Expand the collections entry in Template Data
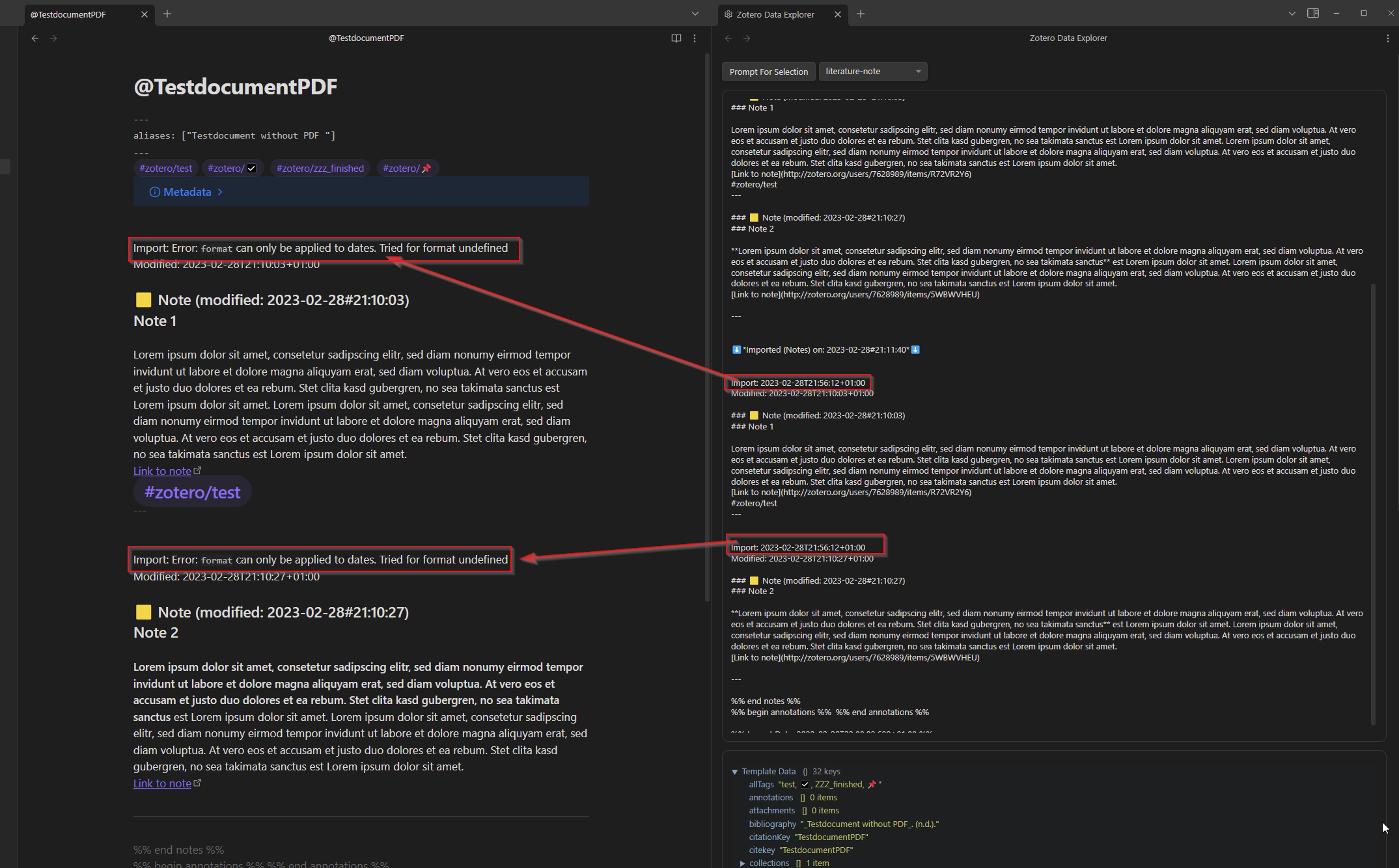Image resolution: width=1399 pixels, height=868 pixels. 742,863
